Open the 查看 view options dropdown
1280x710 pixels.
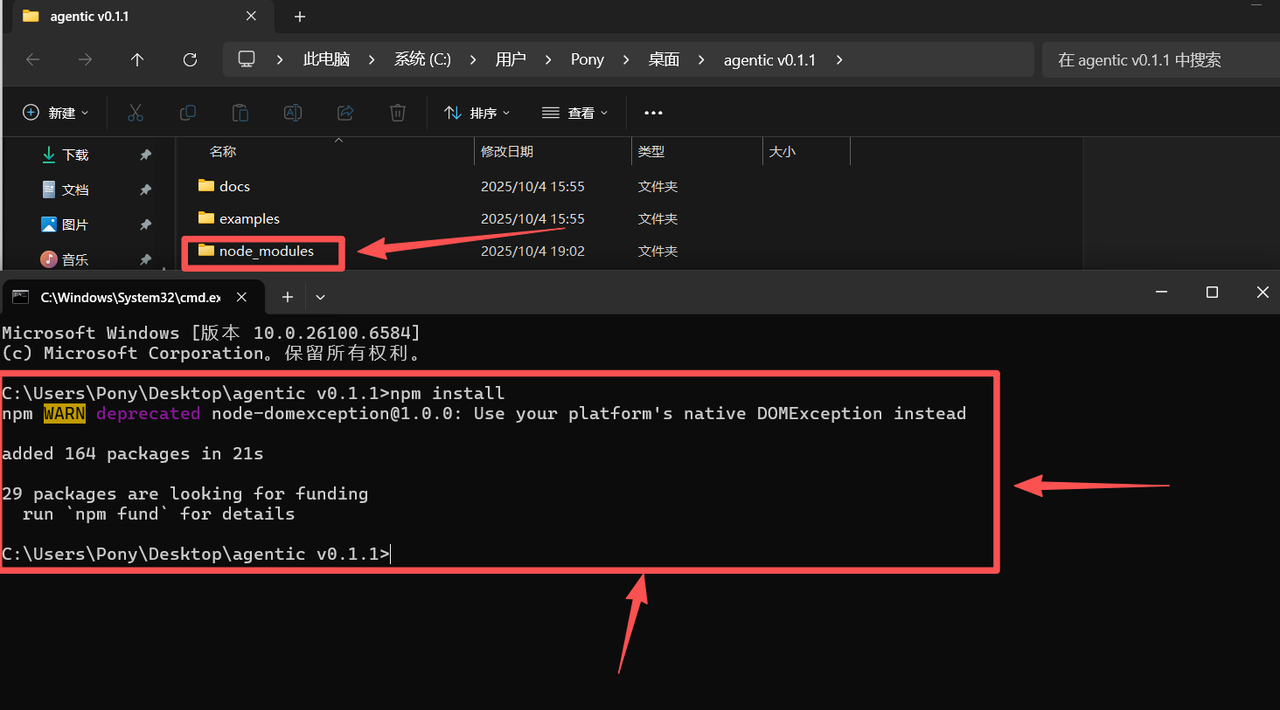pyautogui.click(x=575, y=113)
